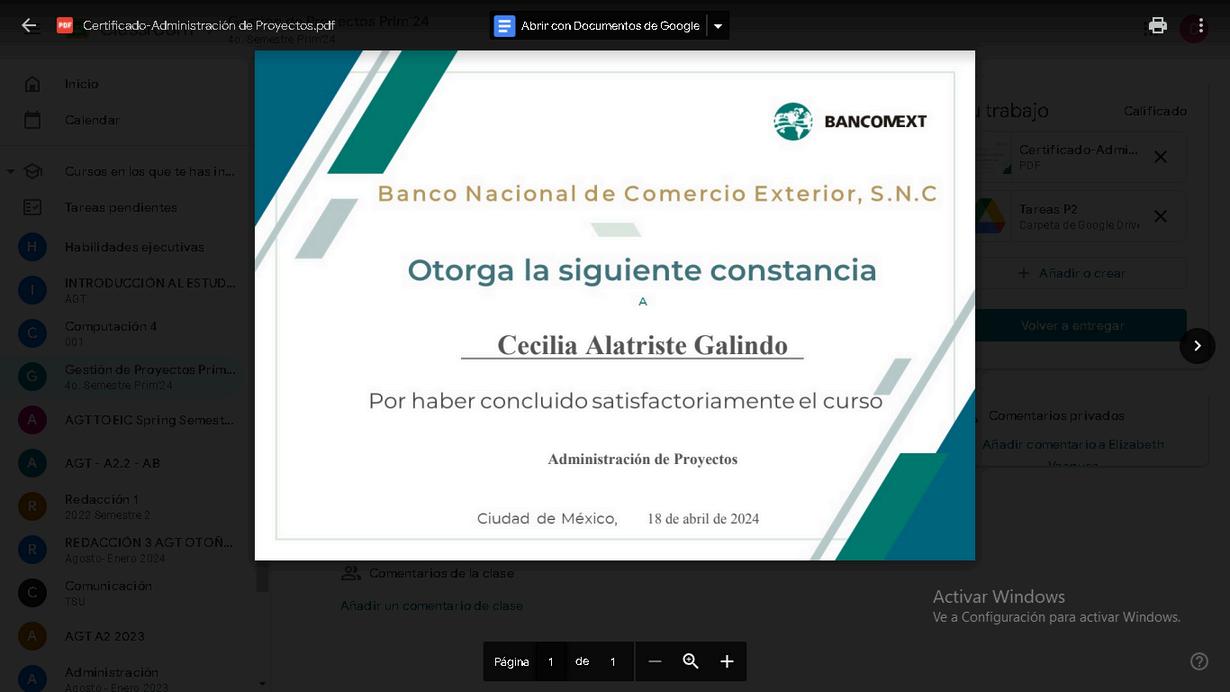Click the Calificado status label
Viewport: 1230px width, 692px height.
[1155, 111]
